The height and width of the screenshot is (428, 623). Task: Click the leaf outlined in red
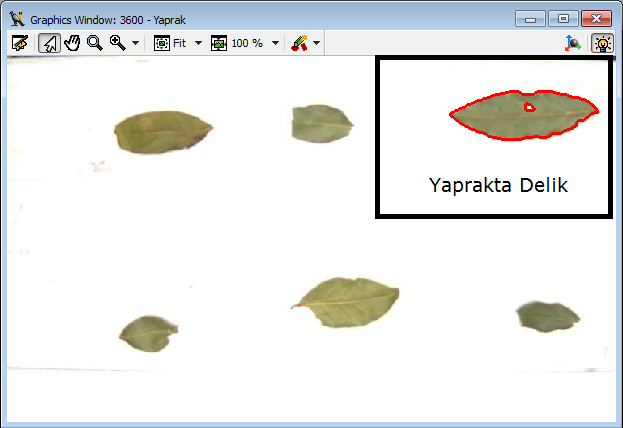[524, 115]
